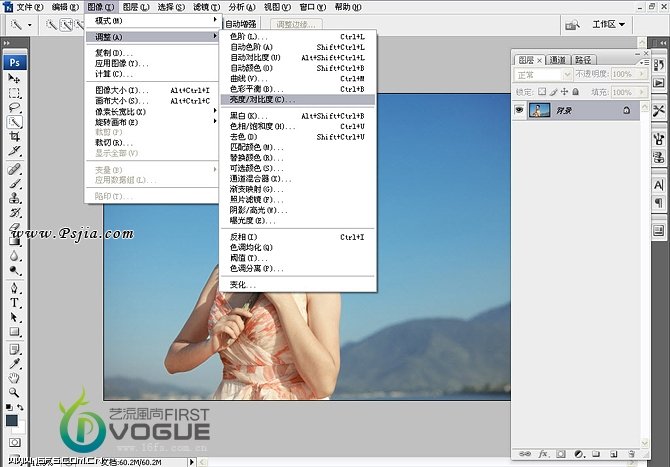Viewport: 670px width, 467px height.
Task: Open the 工作区 workspace dropdown
Action: coord(608,24)
